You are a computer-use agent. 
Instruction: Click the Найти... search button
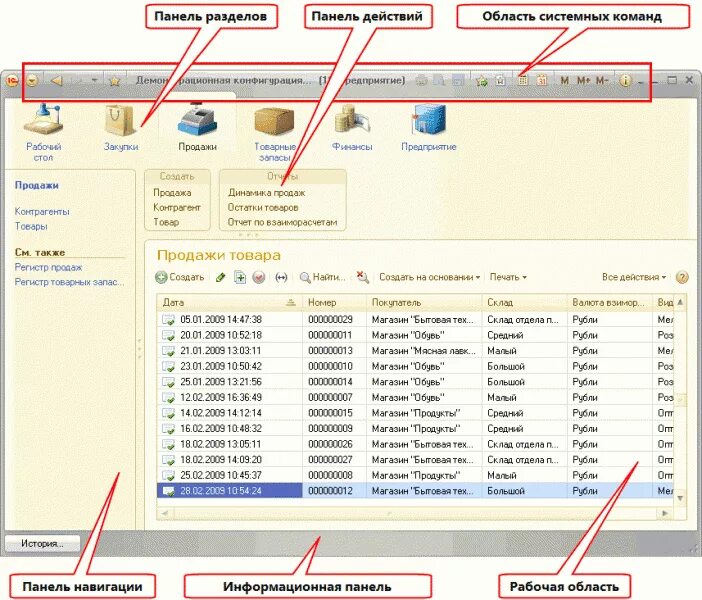pyautogui.click(x=322, y=278)
